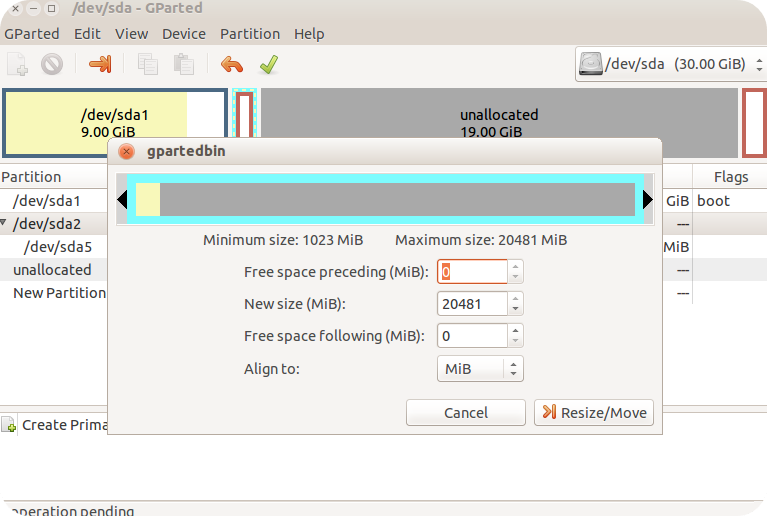Collapse the /dev/sda2 tree row

pyautogui.click(x=4, y=223)
